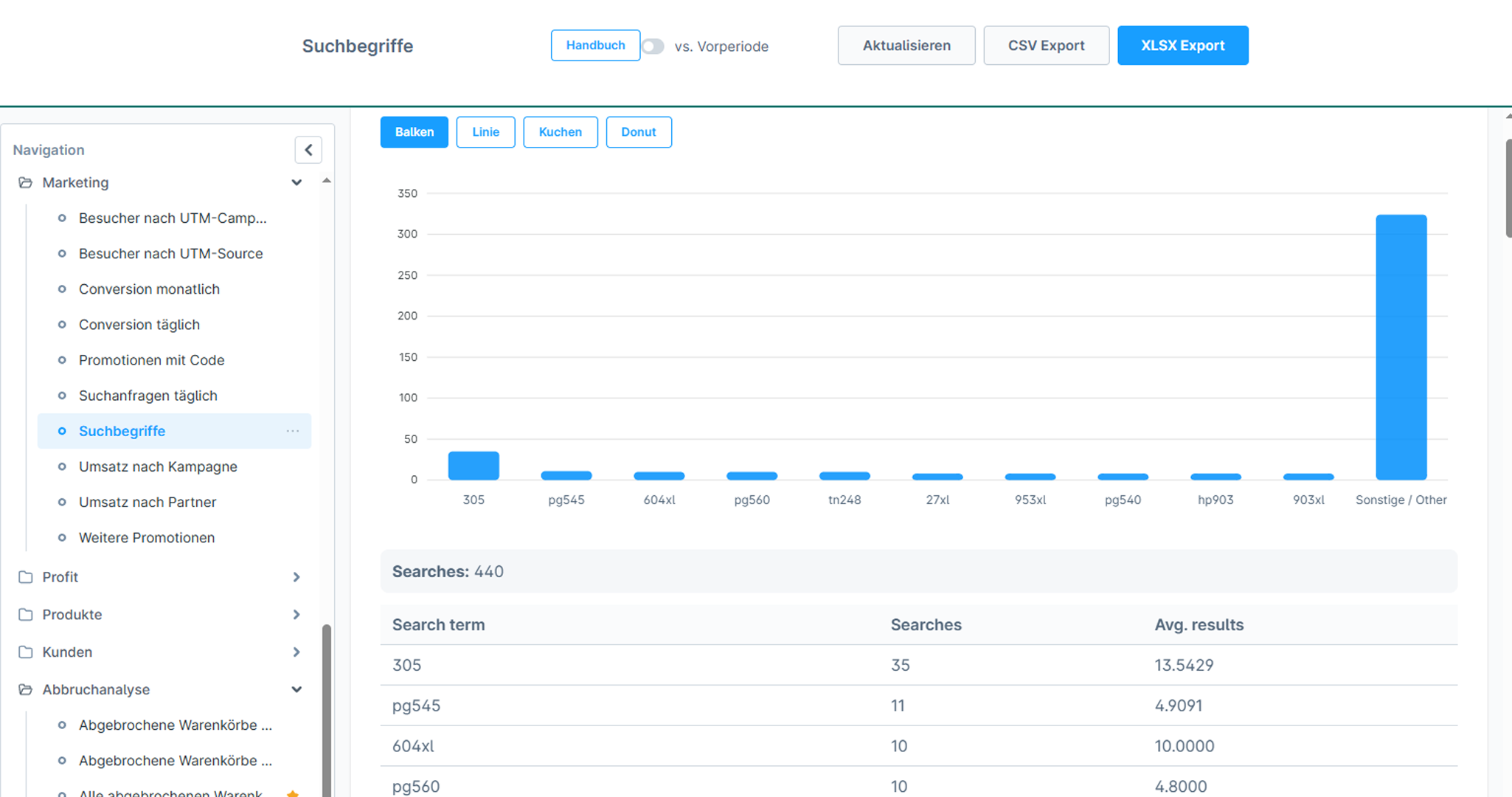The height and width of the screenshot is (797, 1512).
Task: Open Besucher nach UTM-Source report
Action: (171, 254)
